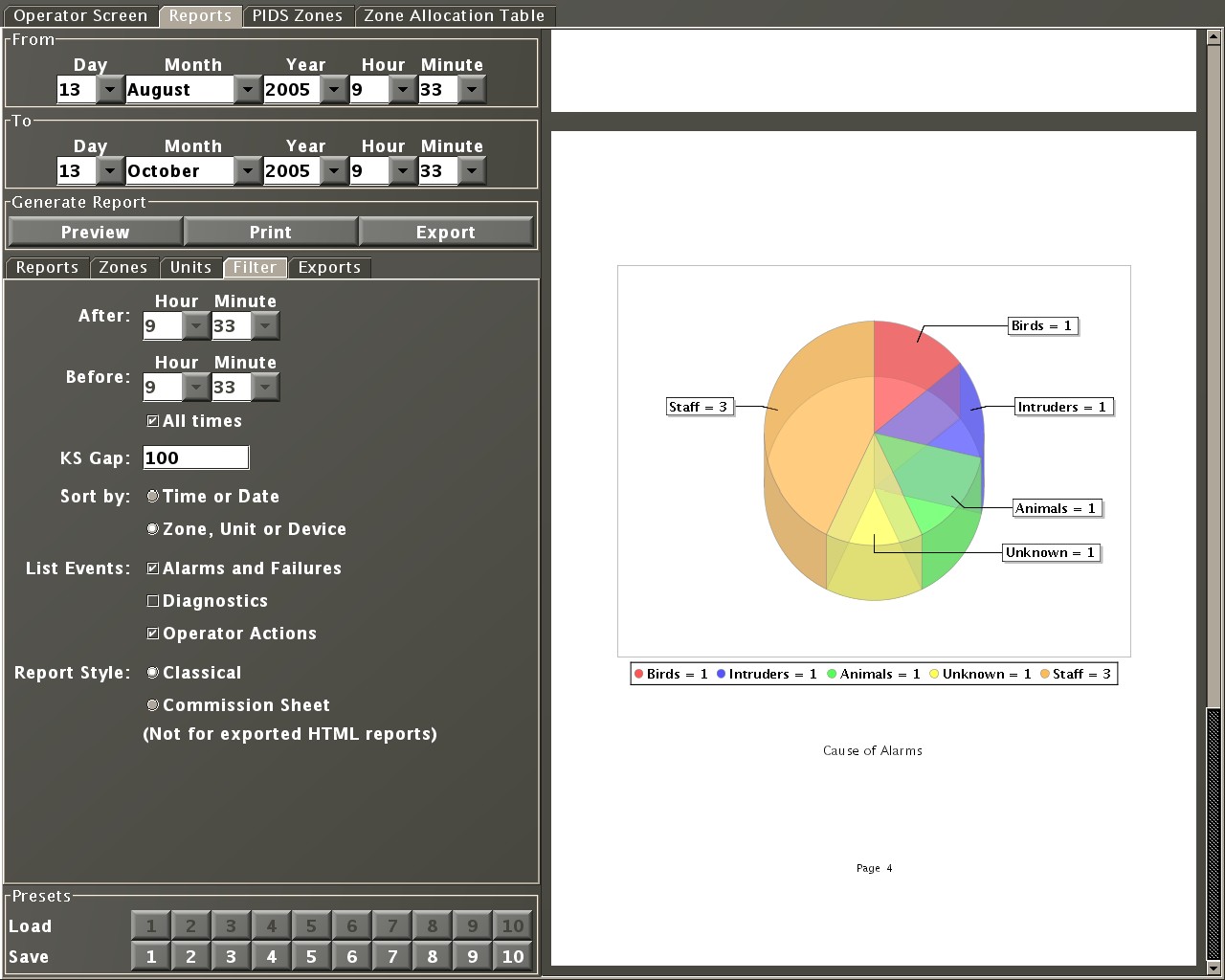
Task: Switch to the Zones sub-tab
Action: (x=123, y=268)
